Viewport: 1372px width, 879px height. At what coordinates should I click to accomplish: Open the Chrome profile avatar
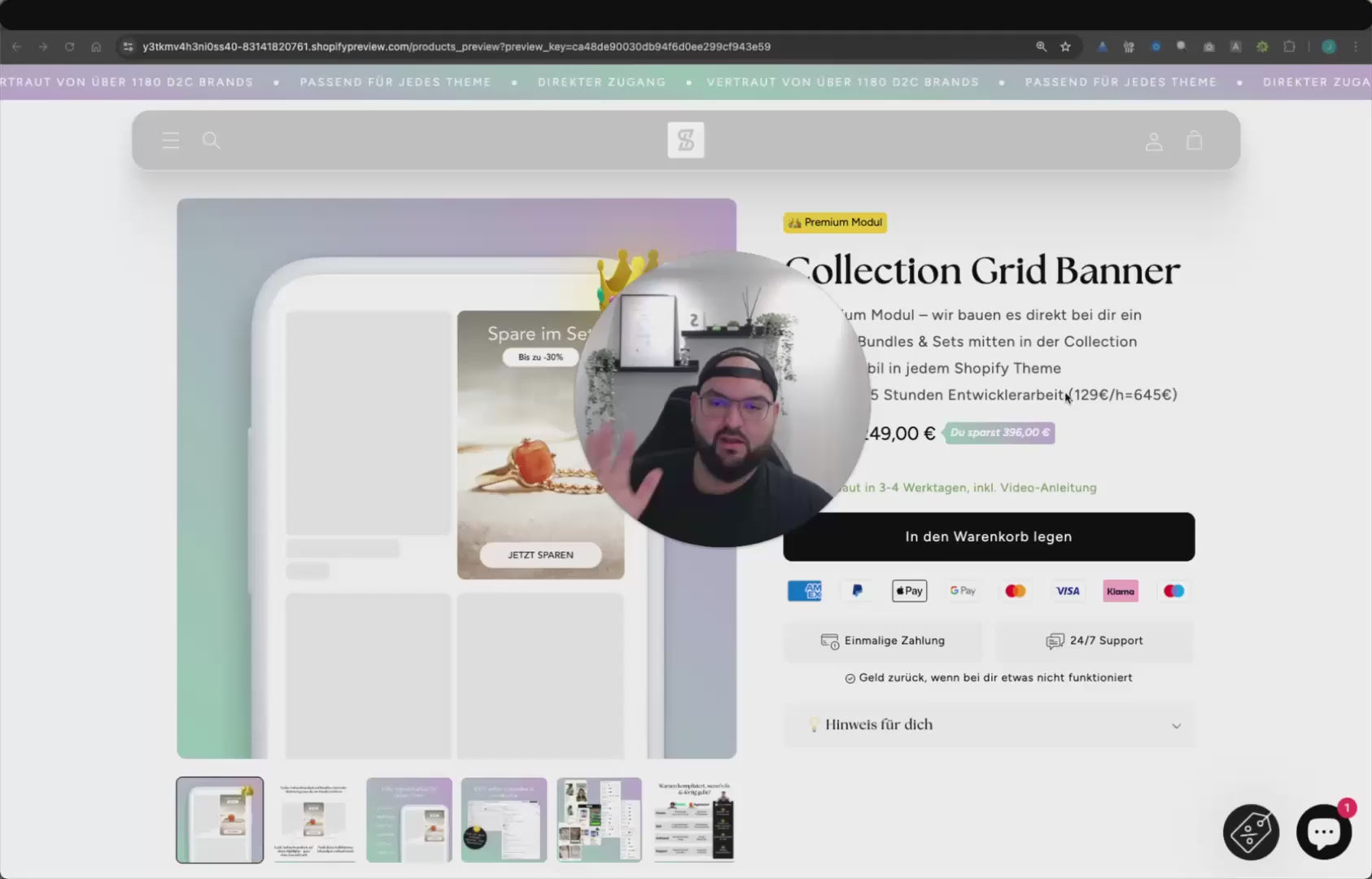point(1330,46)
